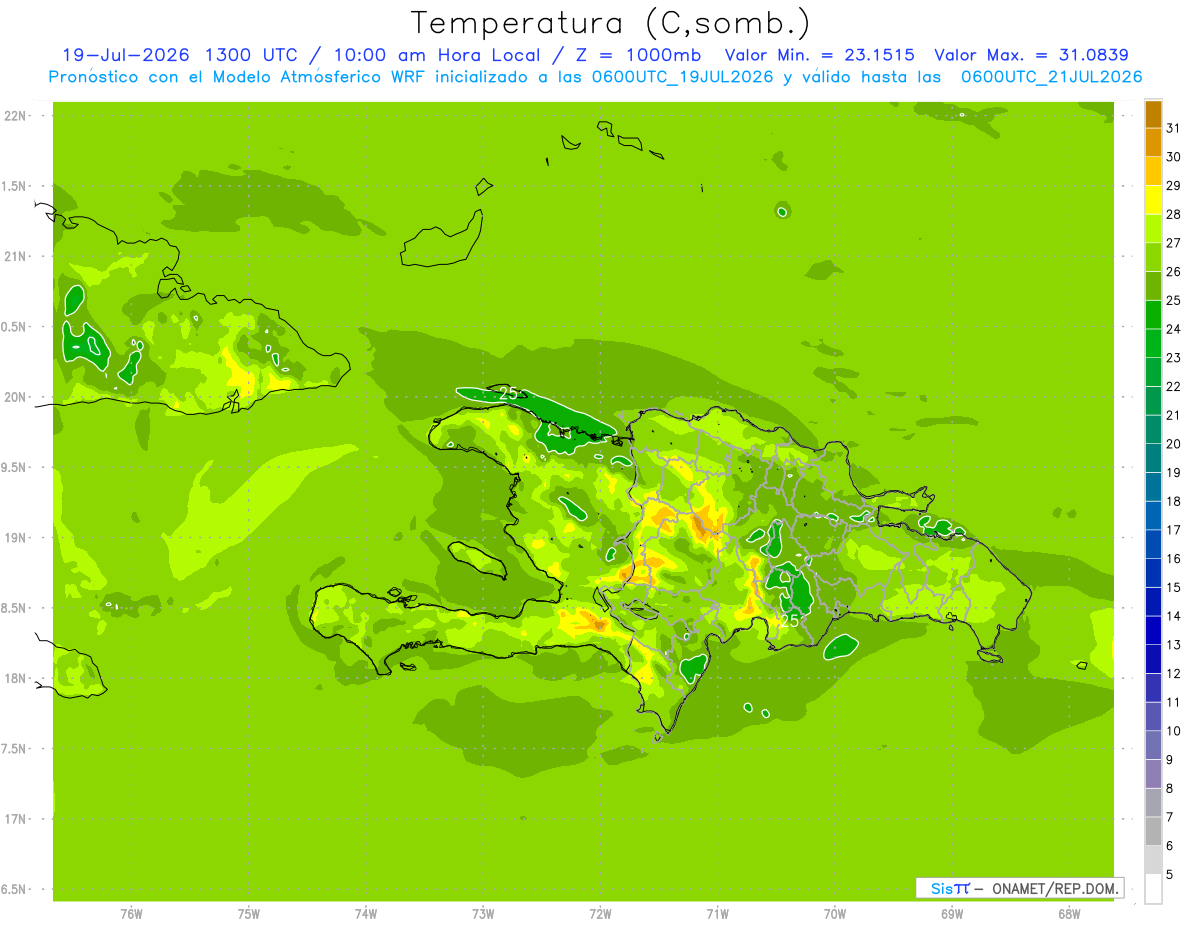Select the purple legend swatch between 9 and 10
This screenshot has width=1200, height=927.
(1153, 745)
